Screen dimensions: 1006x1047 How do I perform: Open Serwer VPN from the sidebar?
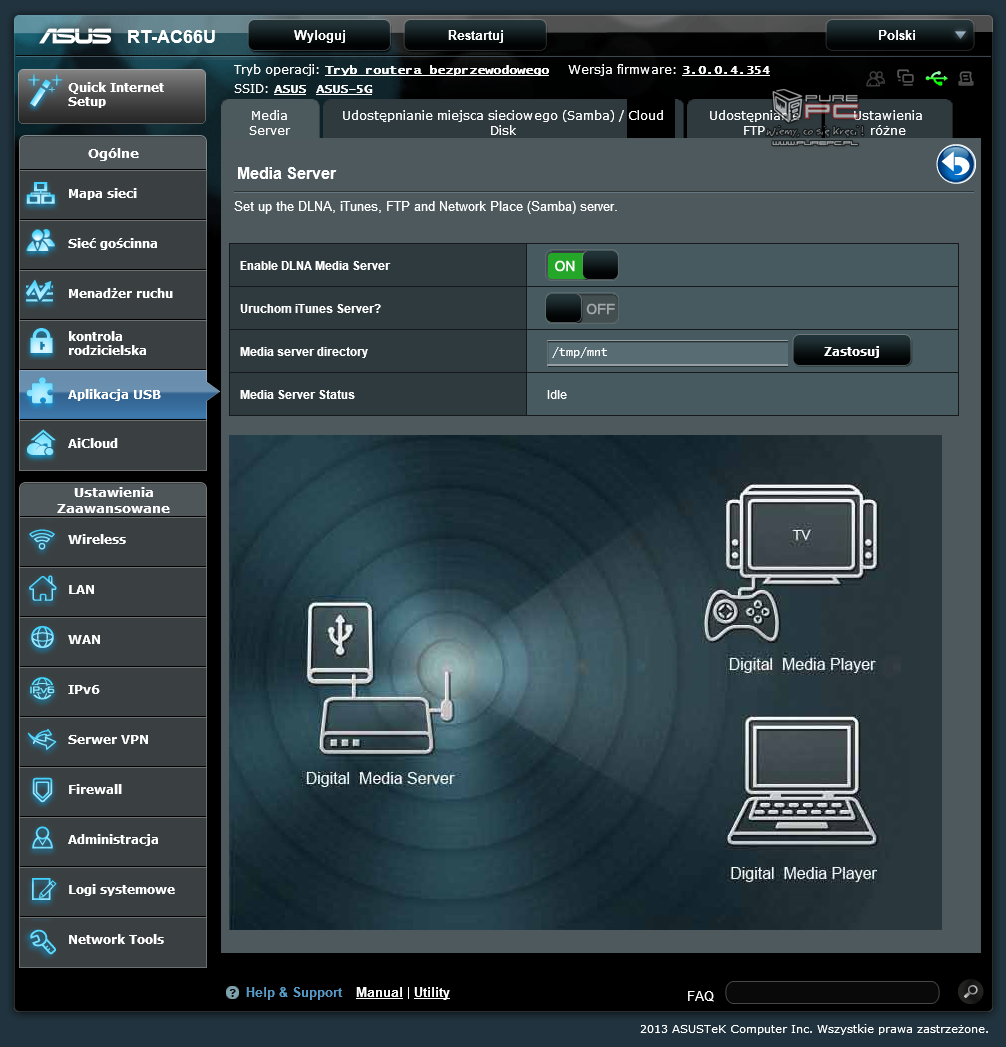(113, 741)
